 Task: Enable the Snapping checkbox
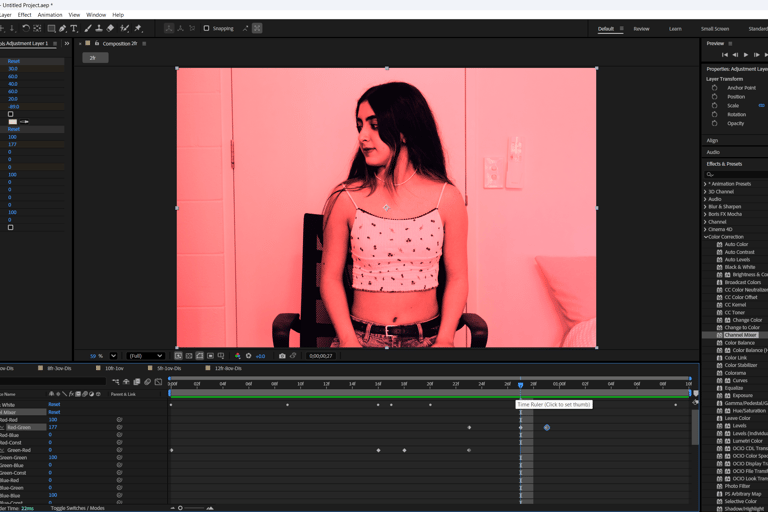206,28
